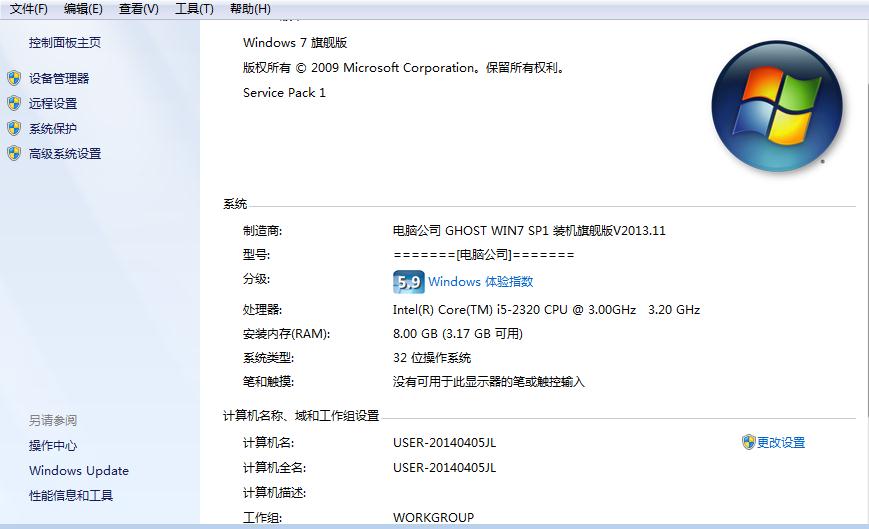Click the 笔和触摸: label
869x529 pixels.
(268, 382)
